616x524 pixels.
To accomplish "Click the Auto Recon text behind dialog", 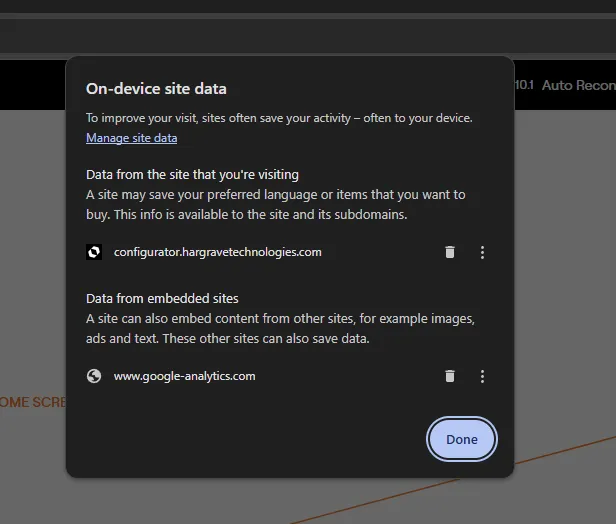I will 579,85.
